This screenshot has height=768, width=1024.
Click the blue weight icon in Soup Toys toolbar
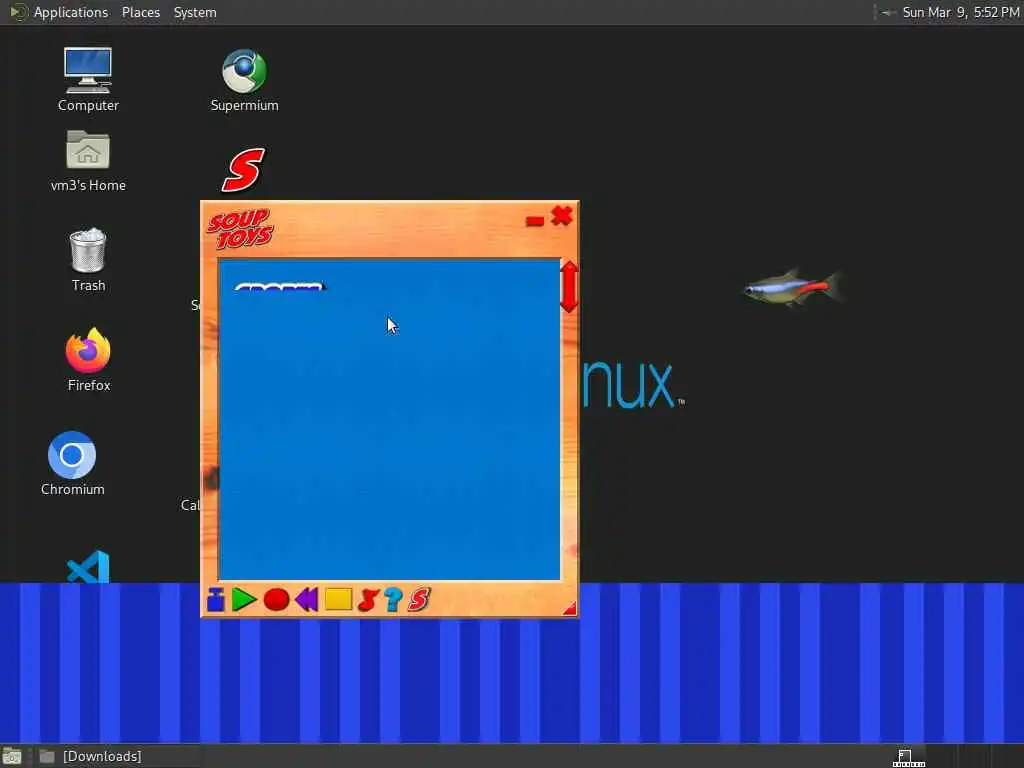pos(216,600)
